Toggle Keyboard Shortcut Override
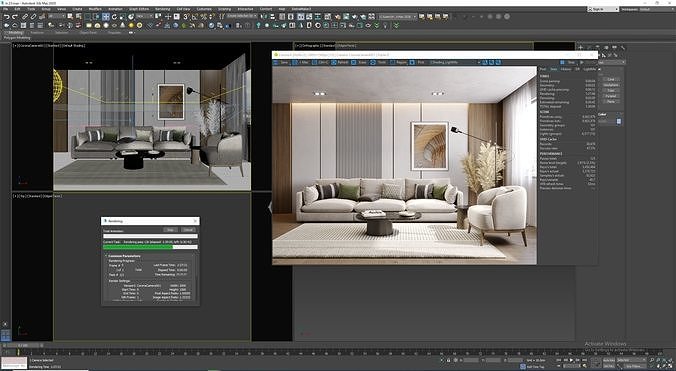 click(x=177, y=17)
